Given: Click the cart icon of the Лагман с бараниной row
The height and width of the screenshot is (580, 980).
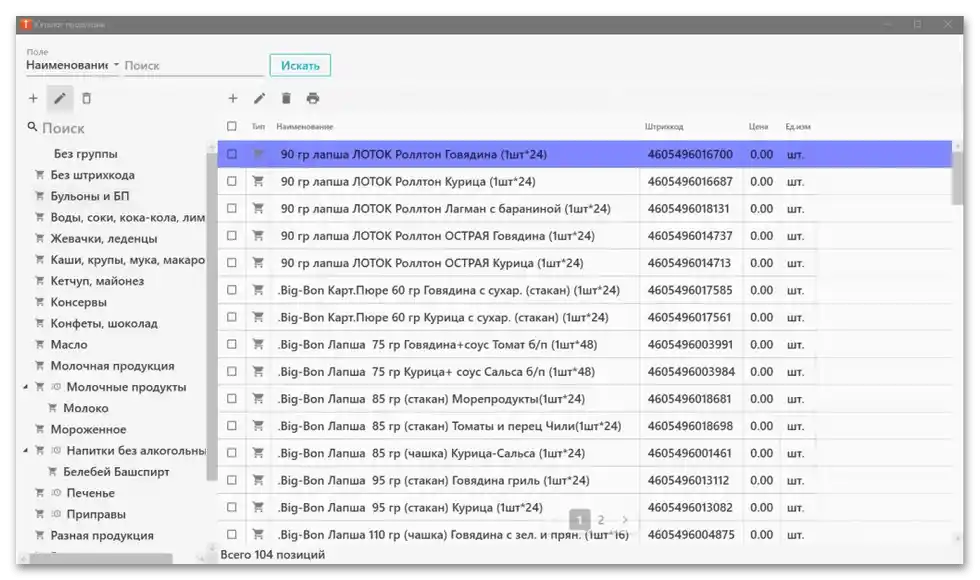Looking at the screenshot, I should click(x=258, y=208).
